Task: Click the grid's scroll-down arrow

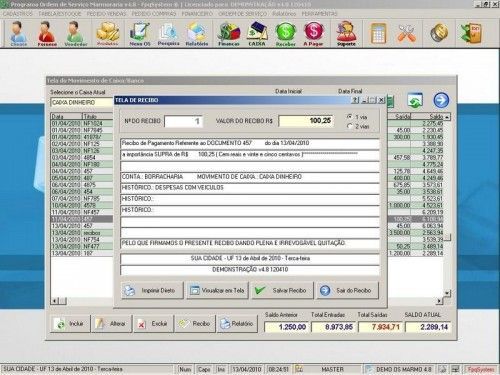Action: [447, 293]
